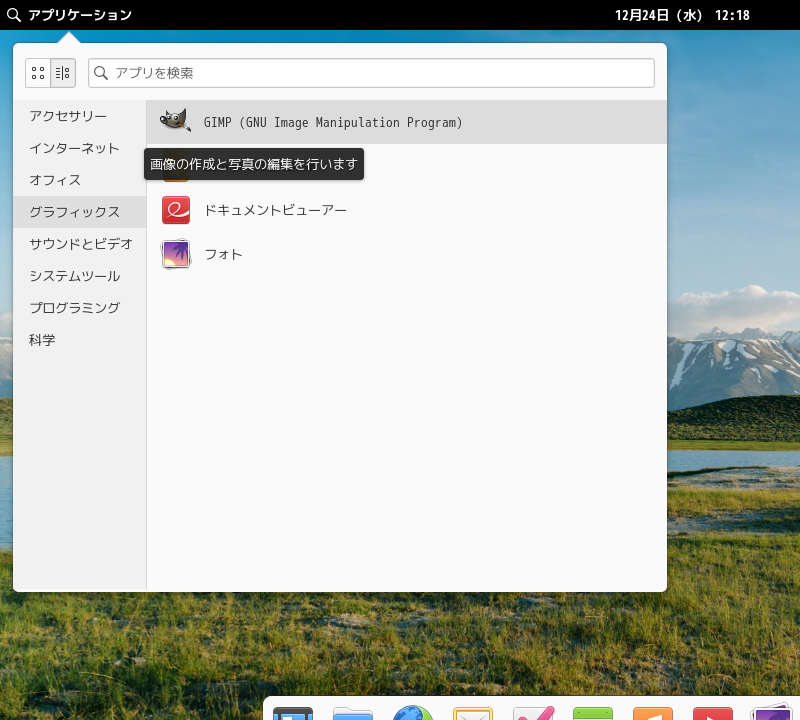This screenshot has width=800, height=720.
Task: Select the 科学 category
Action: point(80,340)
